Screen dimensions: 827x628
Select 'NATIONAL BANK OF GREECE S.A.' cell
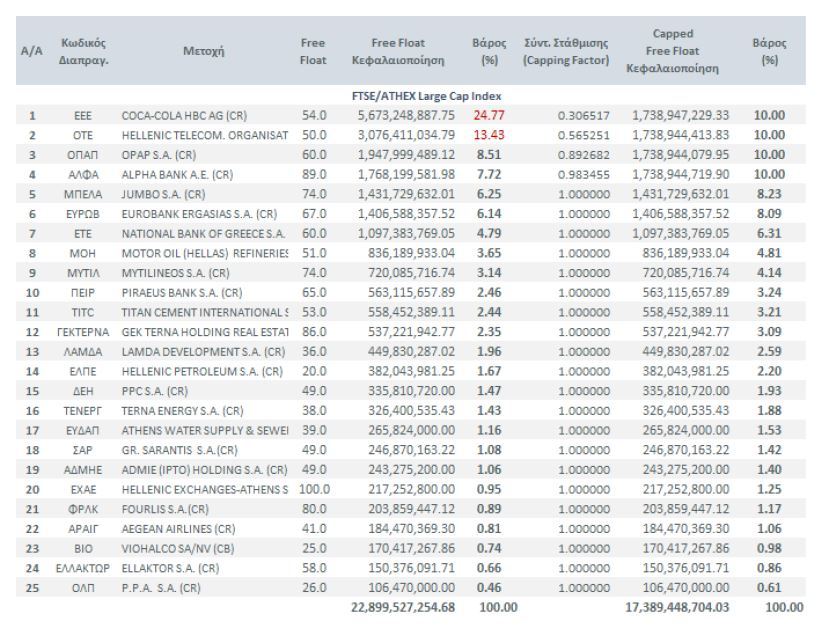click(x=204, y=234)
